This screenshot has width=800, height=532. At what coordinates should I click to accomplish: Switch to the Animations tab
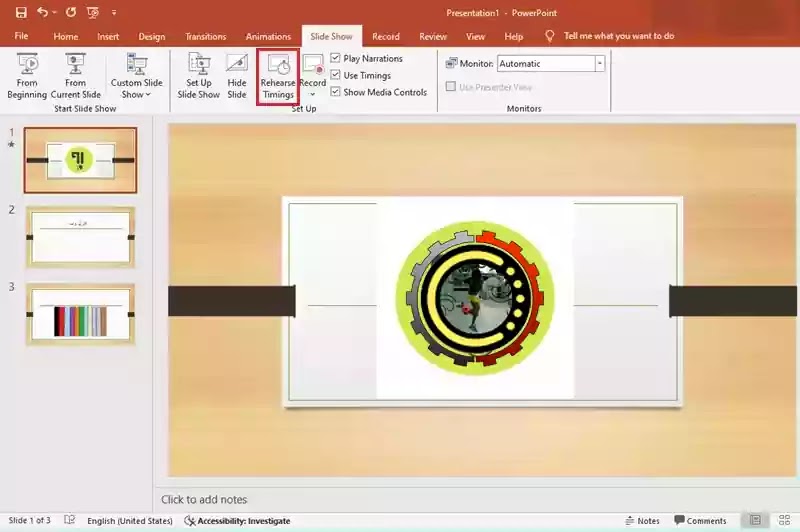point(268,36)
